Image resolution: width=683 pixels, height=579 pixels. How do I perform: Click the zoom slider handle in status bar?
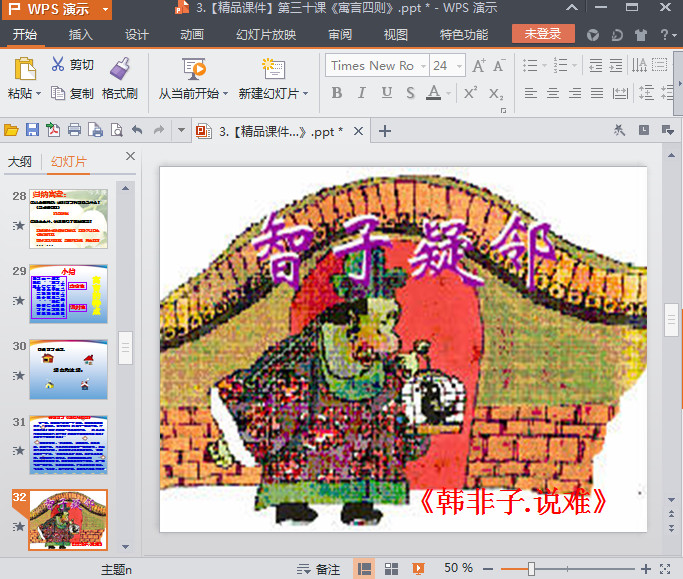(531, 568)
